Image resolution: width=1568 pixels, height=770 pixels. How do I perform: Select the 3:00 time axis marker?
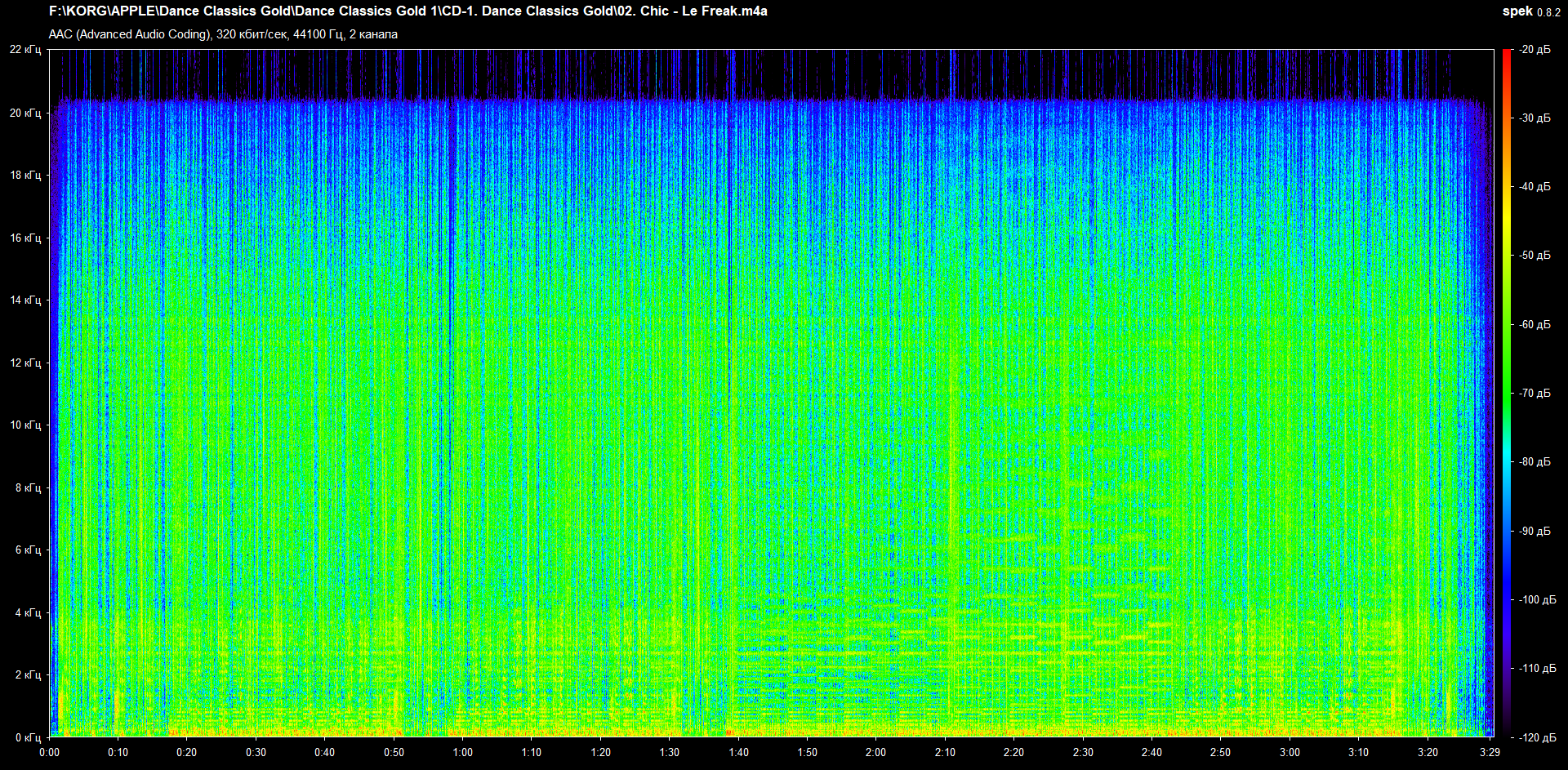pyautogui.click(x=1290, y=752)
